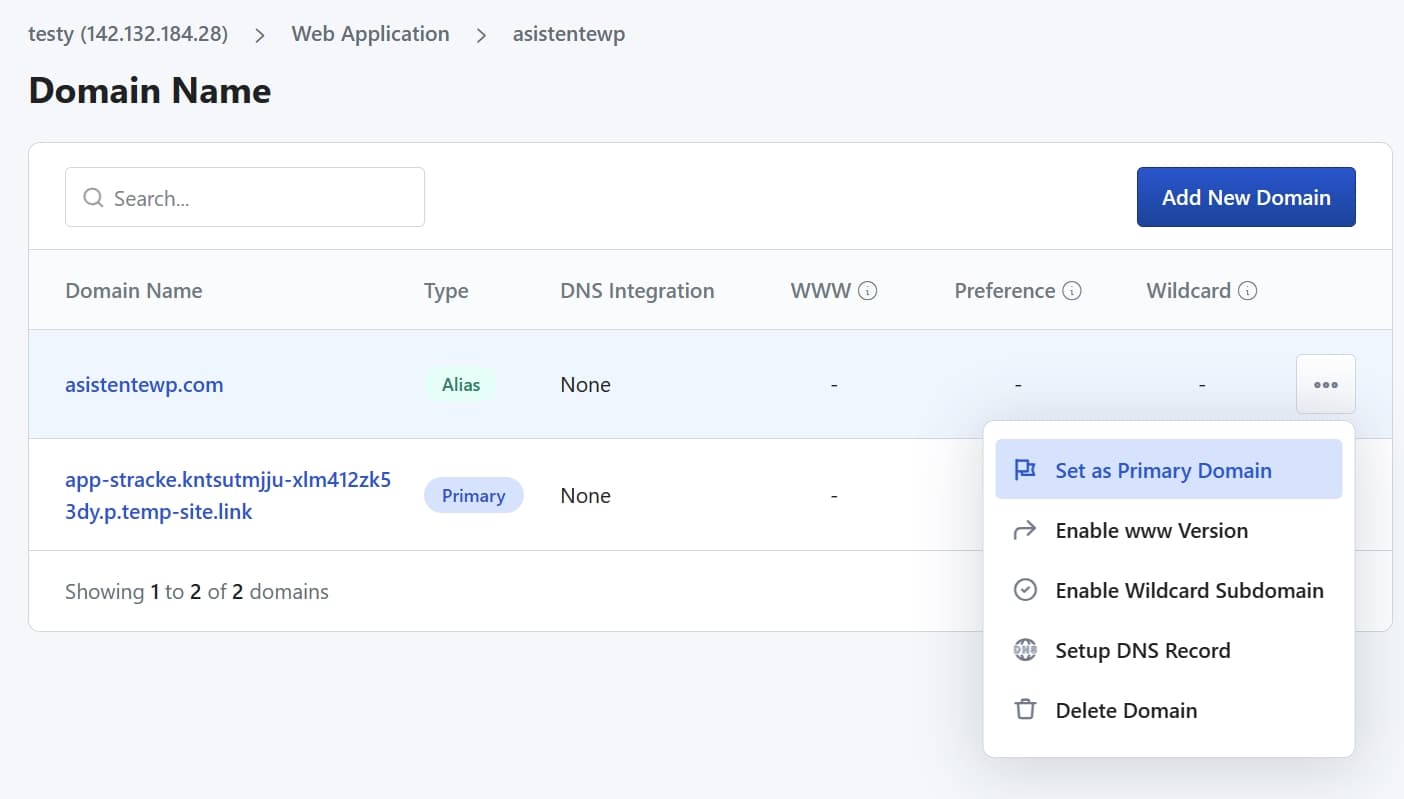Viewport: 1404px width, 799px height.
Task: Click the magnifier icon in search box
Action: pyautogui.click(x=93, y=198)
